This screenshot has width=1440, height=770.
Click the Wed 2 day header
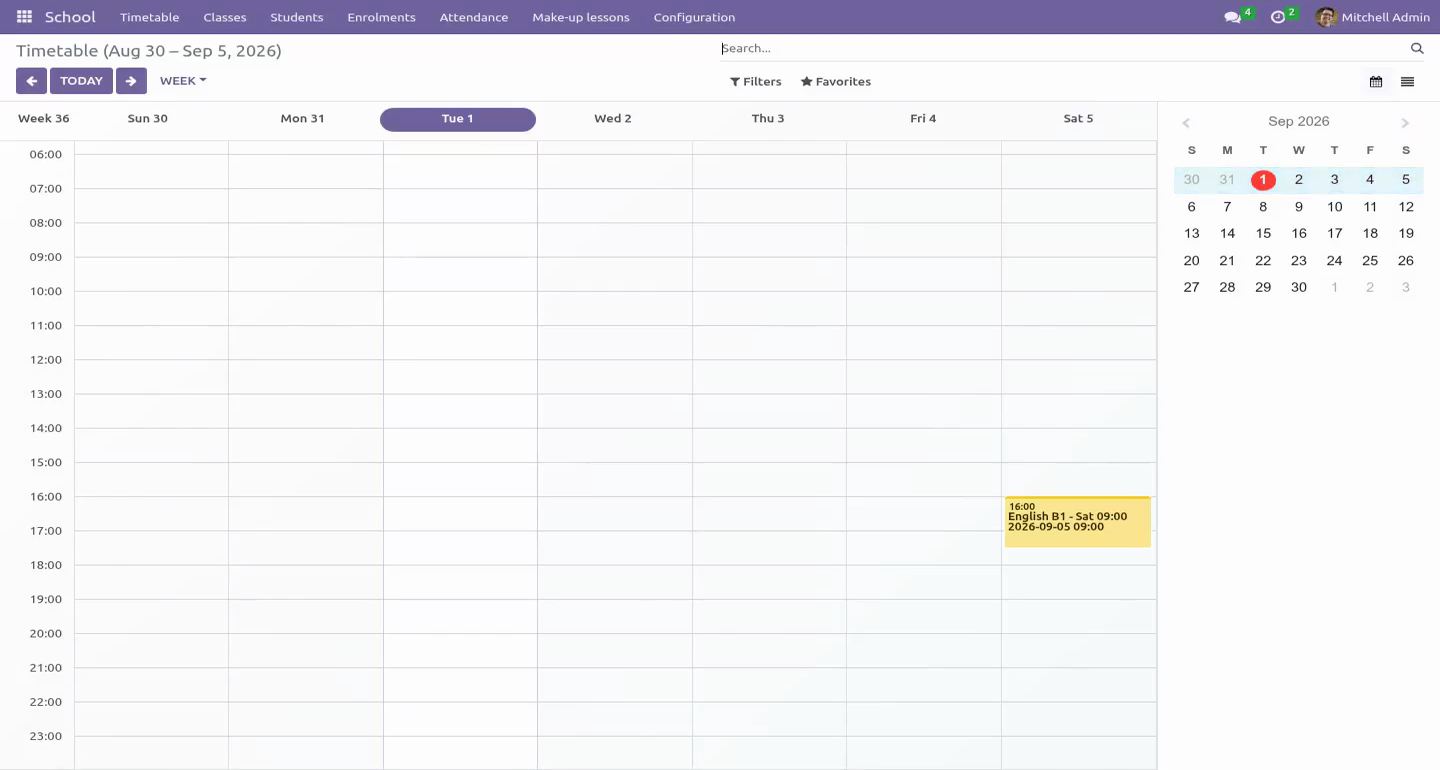pyautogui.click(x=613, y=119)
